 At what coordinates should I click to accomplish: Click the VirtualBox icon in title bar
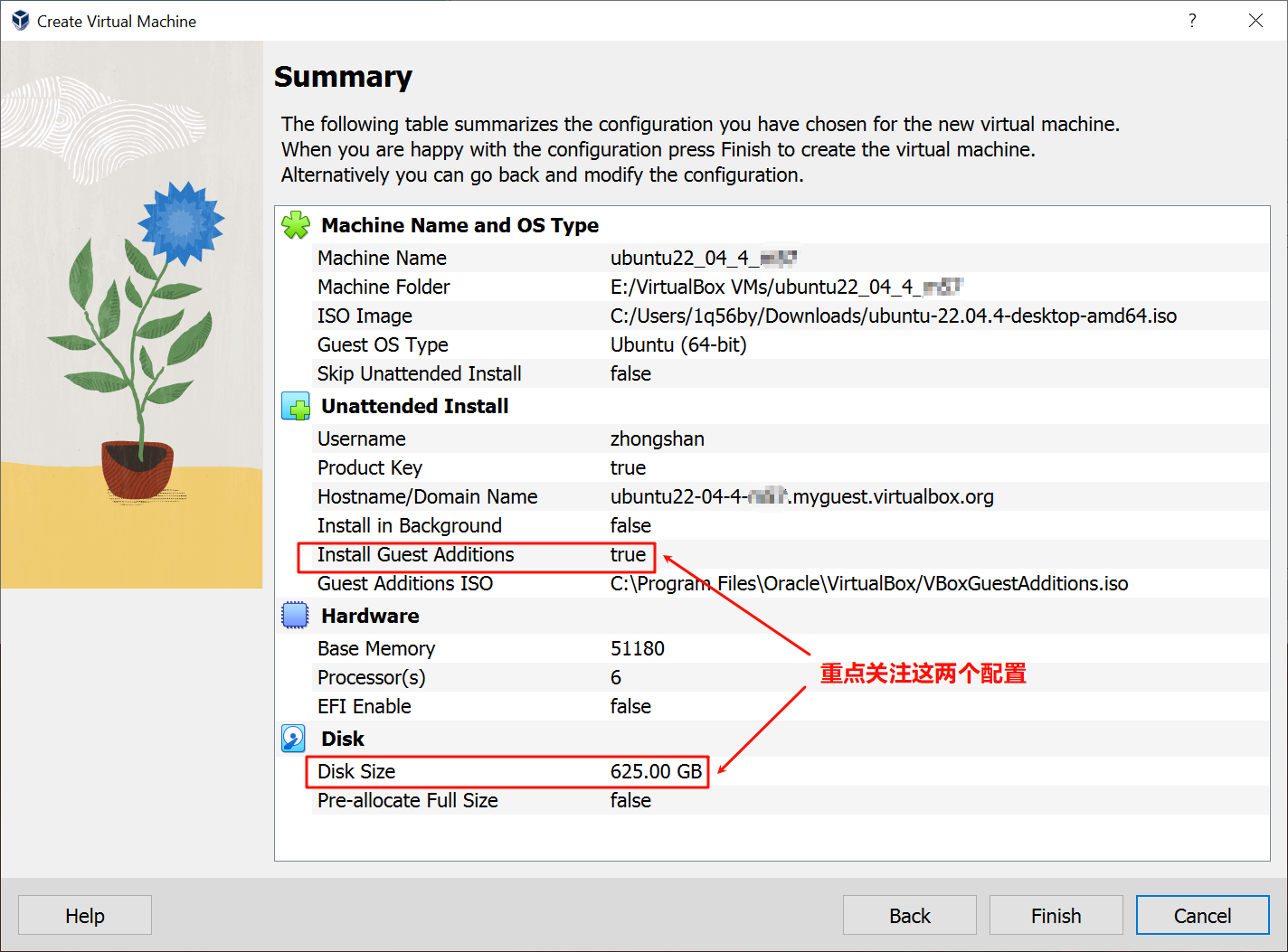pyautogui.click(x=20, y=20)
